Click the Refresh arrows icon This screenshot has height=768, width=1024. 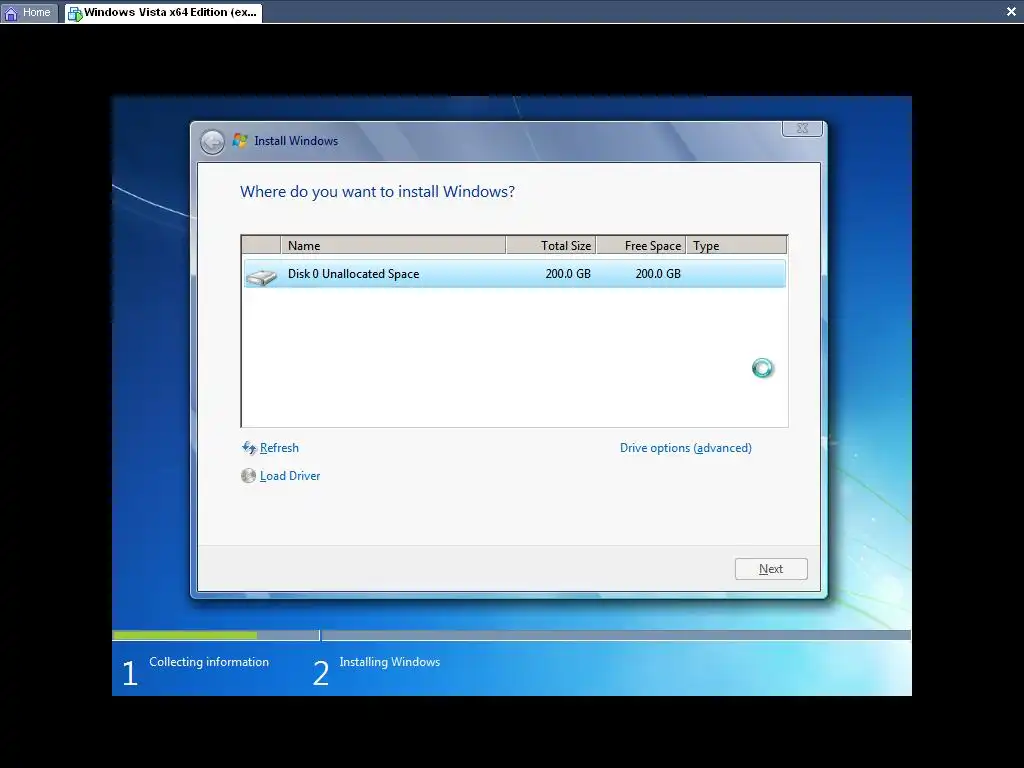point(249,448)
